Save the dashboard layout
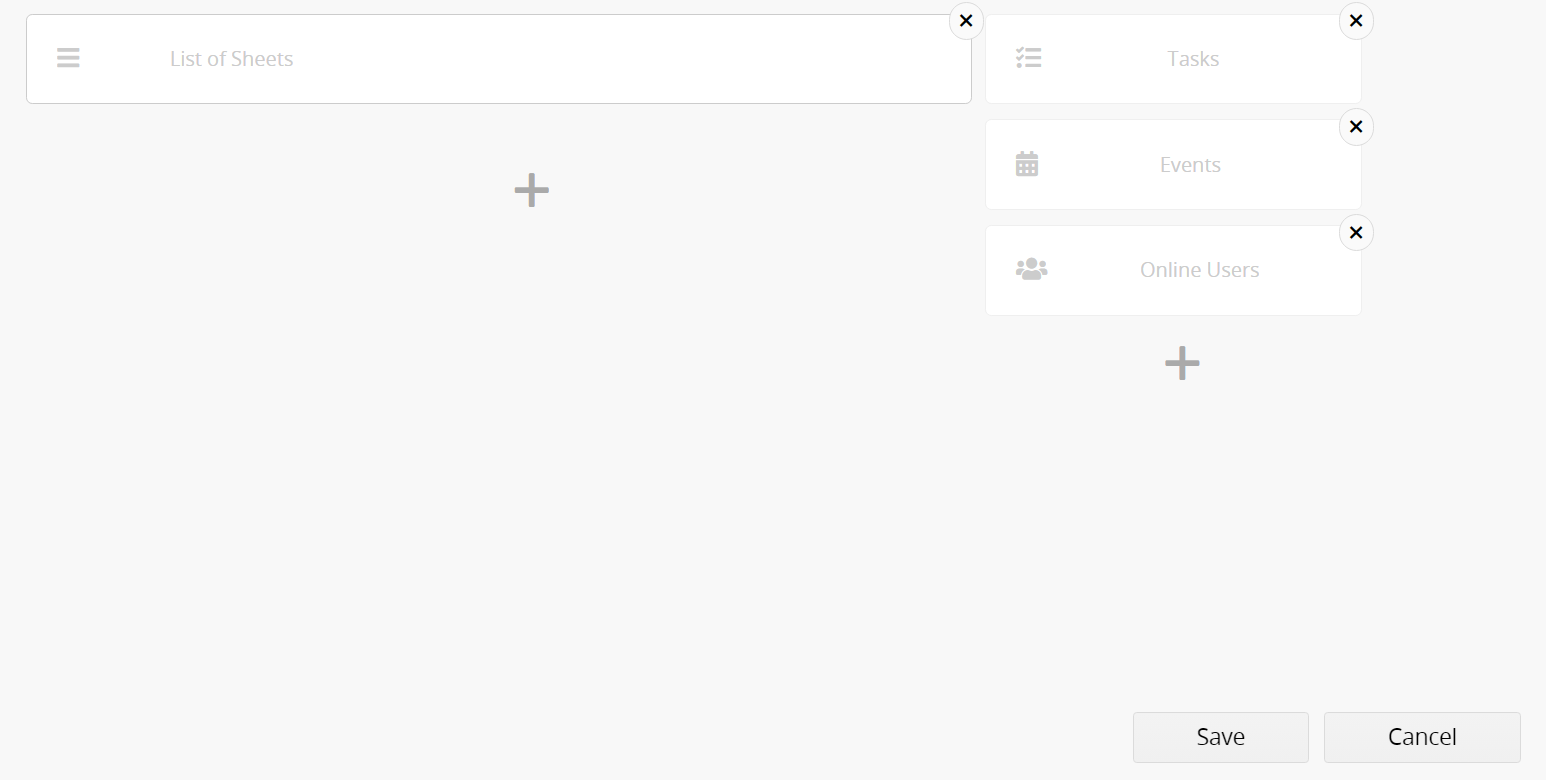The height and width of the screenshot is (780, 1546). pyautogui.click(x=1221, y=737)
